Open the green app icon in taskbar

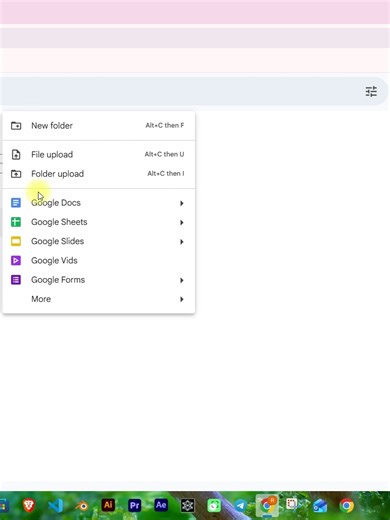[x=214, y=506]
